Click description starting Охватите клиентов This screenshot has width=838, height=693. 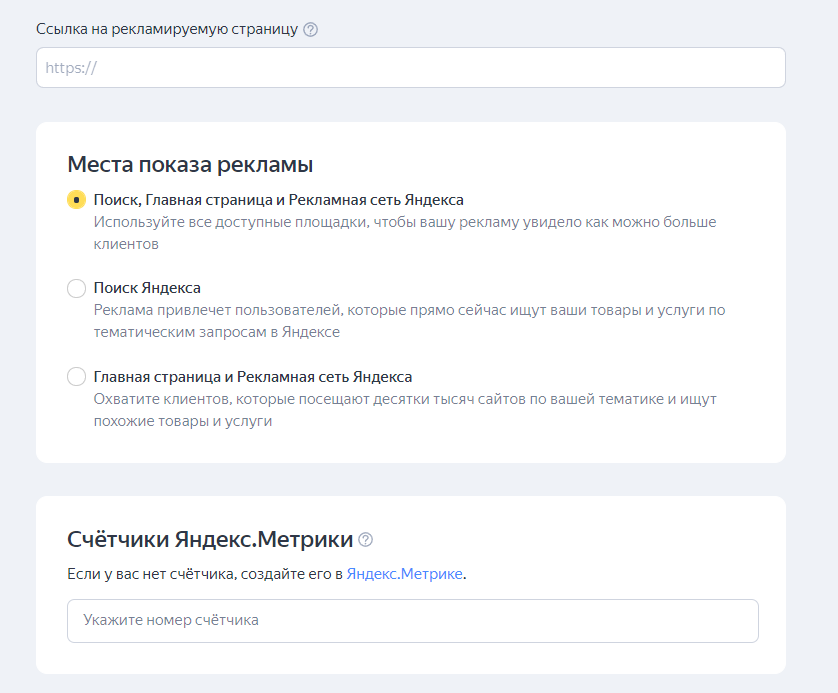click(405, 410)
